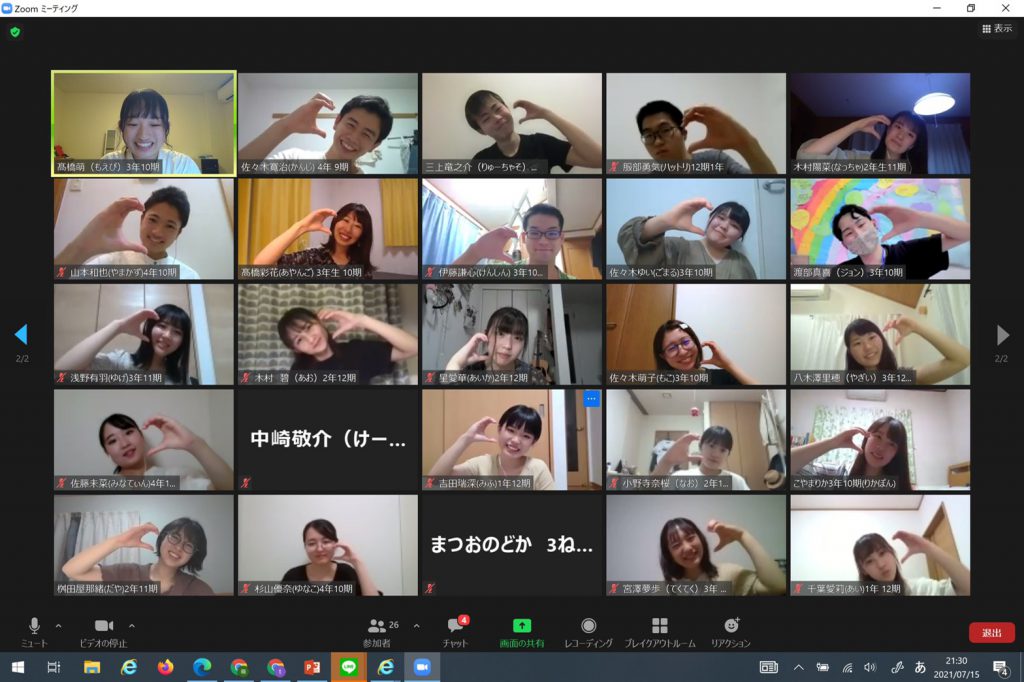Open more options on 吉田瑞深's video tile

(x=591, y=399)
